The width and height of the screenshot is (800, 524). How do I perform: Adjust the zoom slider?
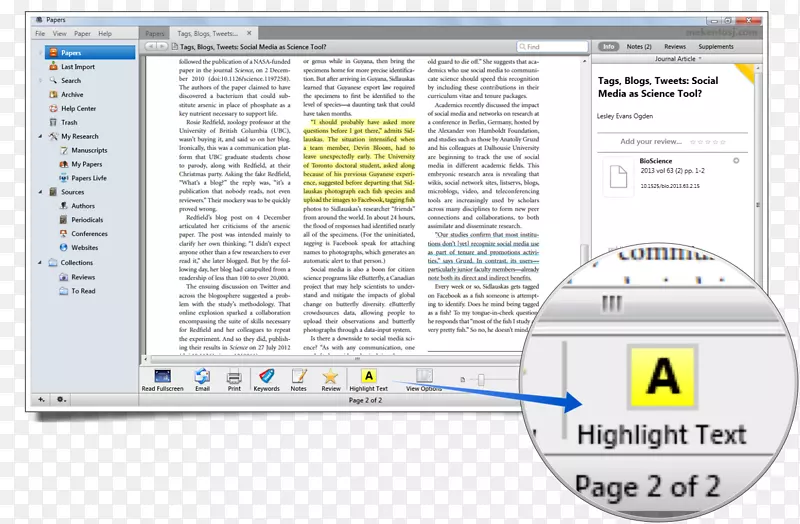(481, 379)
